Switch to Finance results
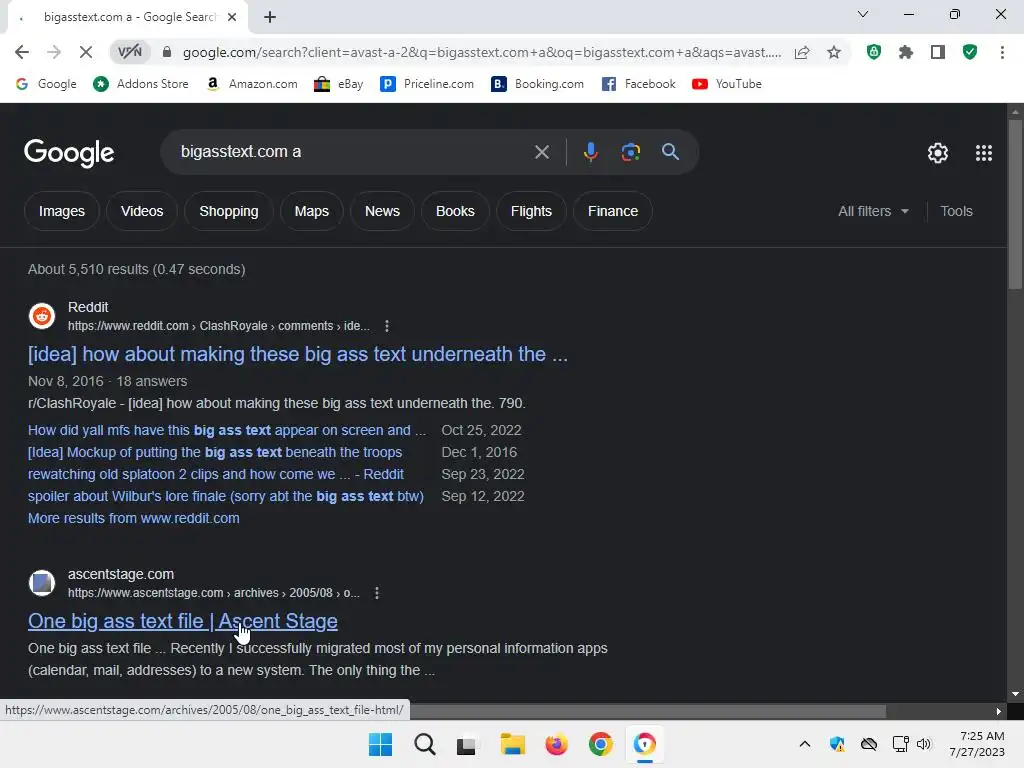 613,211
